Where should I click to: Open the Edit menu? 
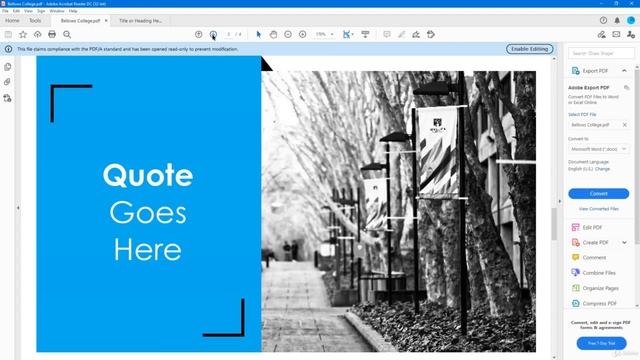[16, 11]
